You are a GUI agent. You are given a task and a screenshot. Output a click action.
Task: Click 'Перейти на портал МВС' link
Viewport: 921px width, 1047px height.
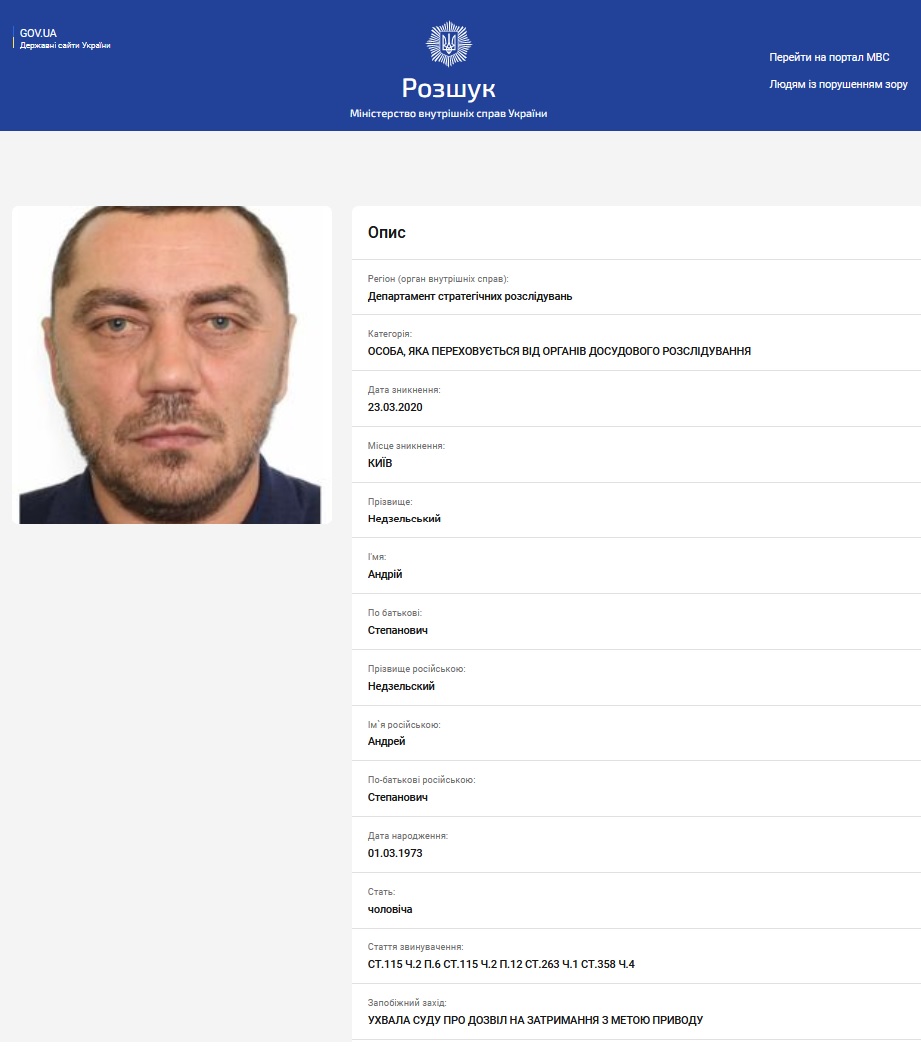tap(829, 57)
